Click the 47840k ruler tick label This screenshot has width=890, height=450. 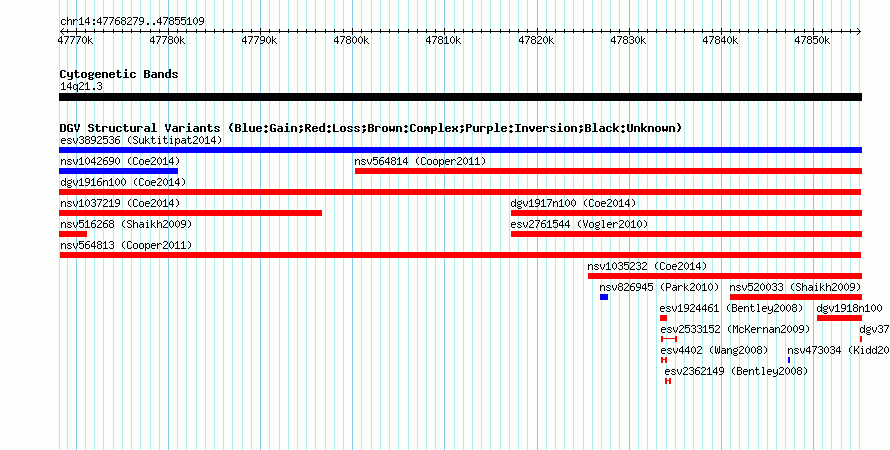click(x=720, y=40)
